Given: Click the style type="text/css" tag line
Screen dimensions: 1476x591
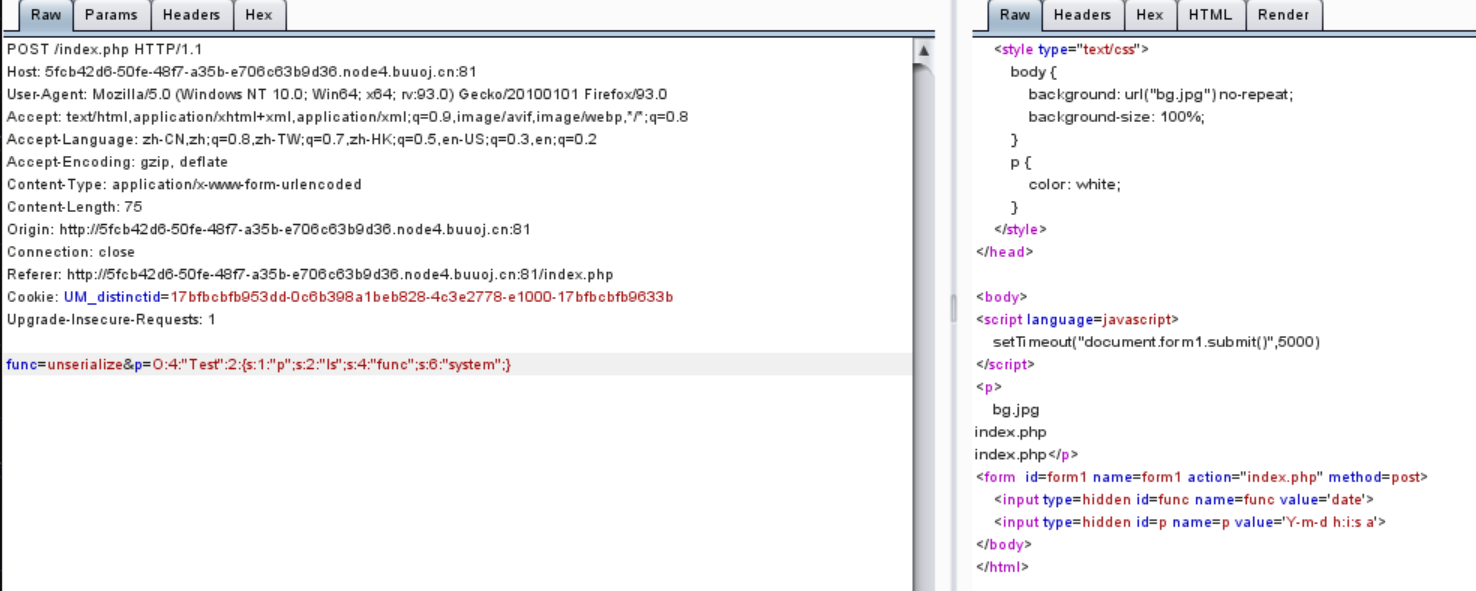Looking at the screenshot, I should point(1071,49).
